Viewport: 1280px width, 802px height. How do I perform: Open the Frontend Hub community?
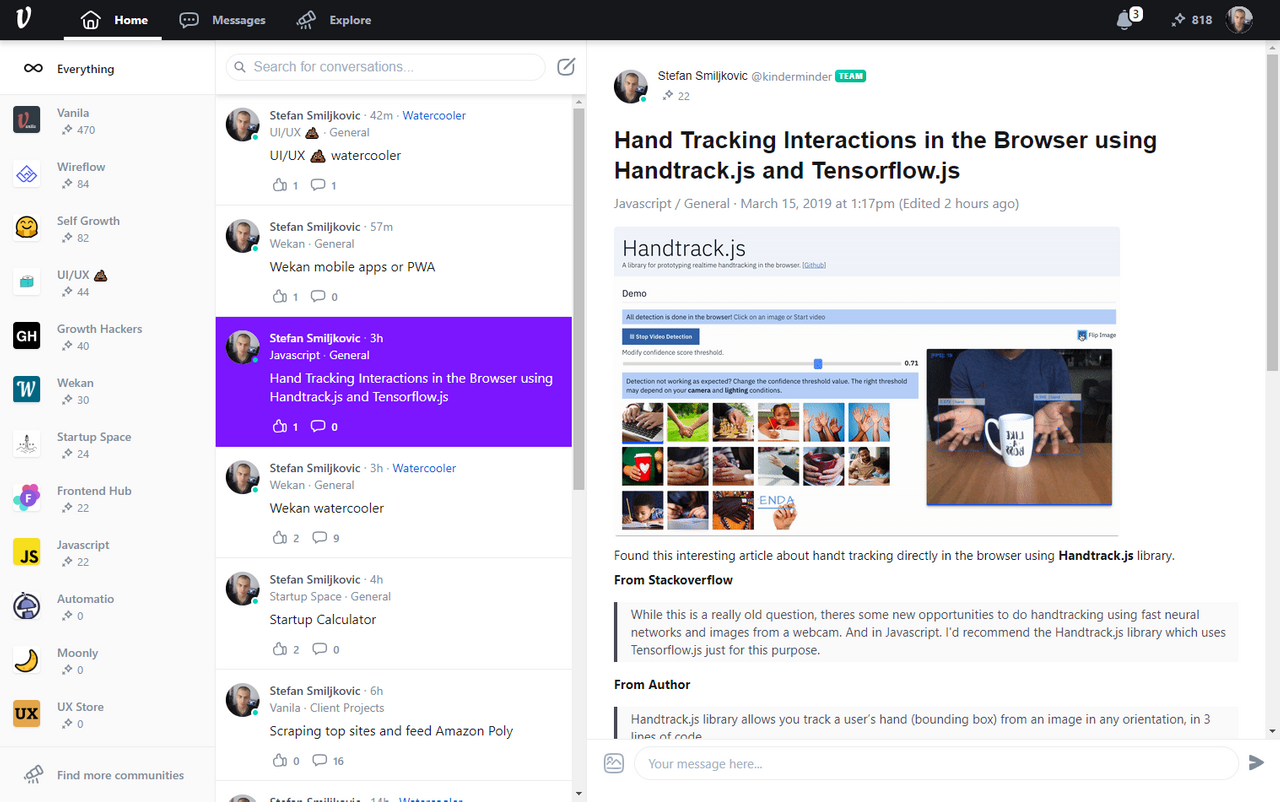(x=107, y=499)
